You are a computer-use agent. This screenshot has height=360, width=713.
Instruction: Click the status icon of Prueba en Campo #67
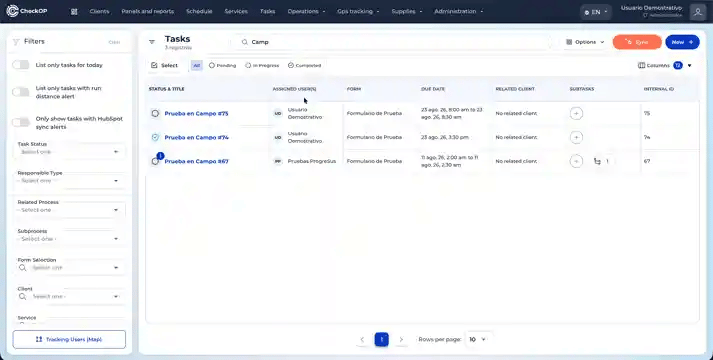tap(155, 161)
